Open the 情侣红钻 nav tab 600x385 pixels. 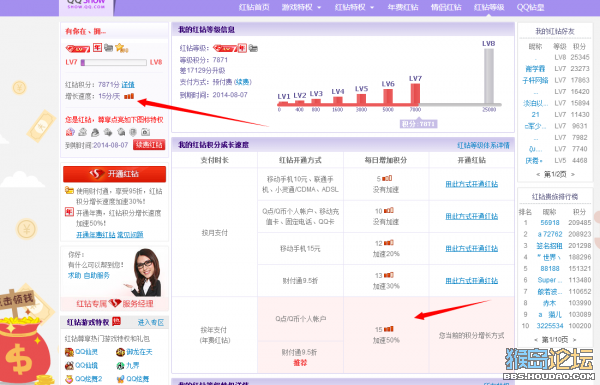[446, 7]
